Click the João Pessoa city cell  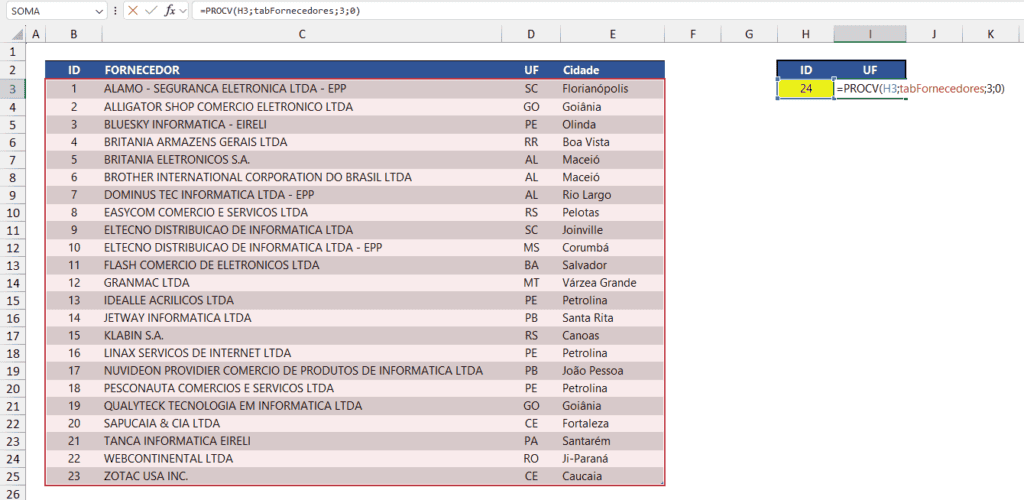[x=611, y=371]
